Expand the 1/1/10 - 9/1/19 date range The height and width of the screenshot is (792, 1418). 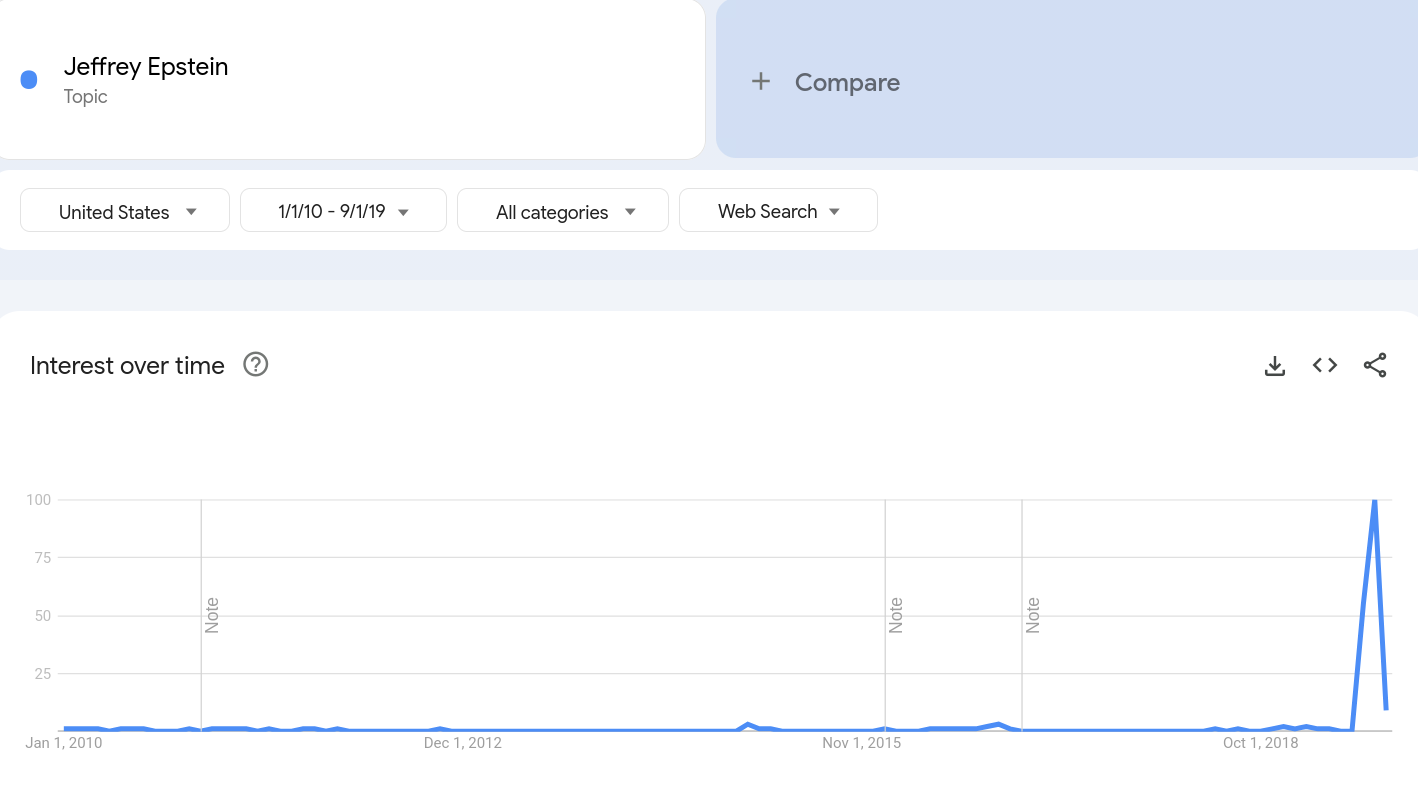coord(343,211)
